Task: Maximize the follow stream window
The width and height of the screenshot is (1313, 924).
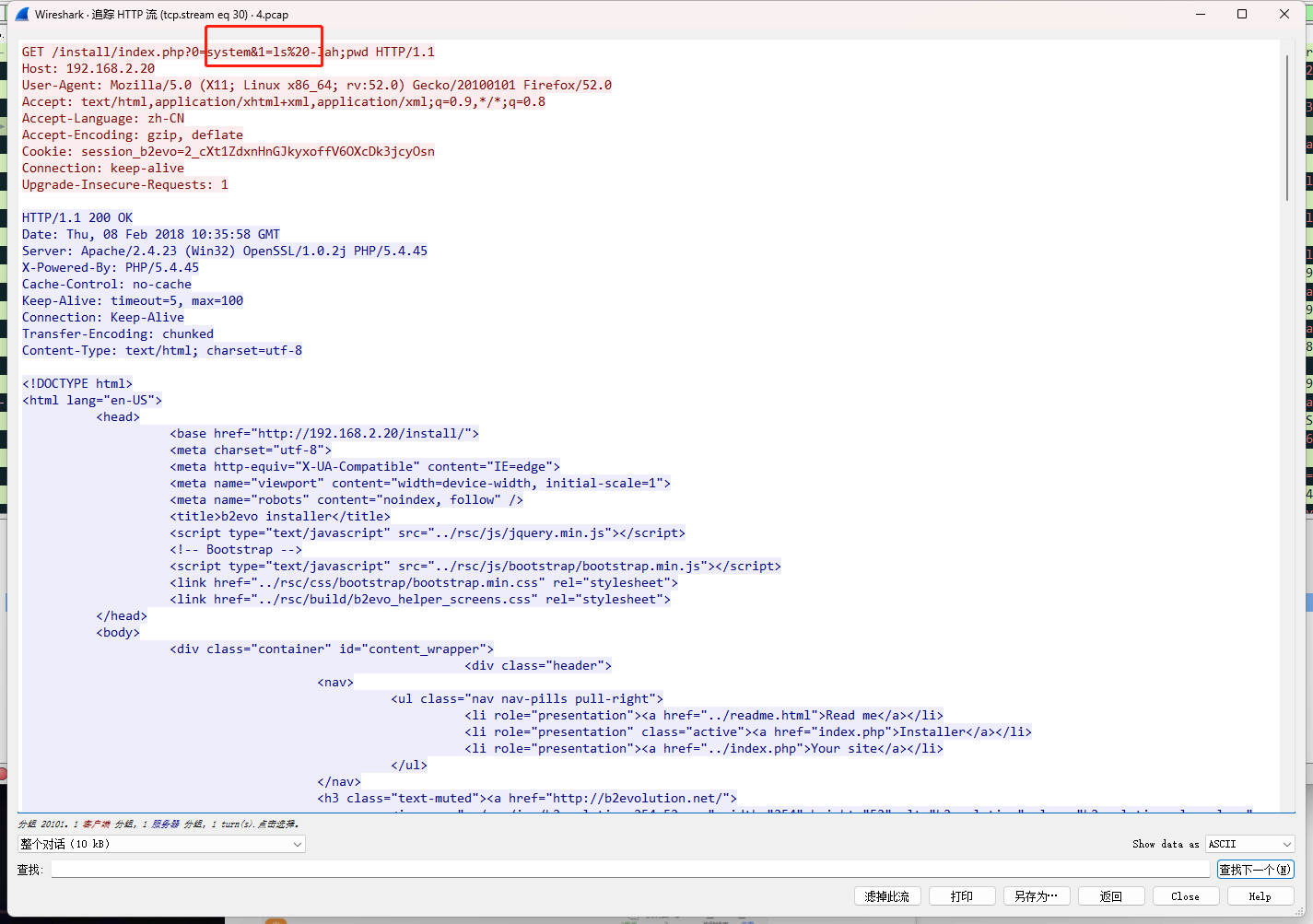Action: (x=1242, y=14)
